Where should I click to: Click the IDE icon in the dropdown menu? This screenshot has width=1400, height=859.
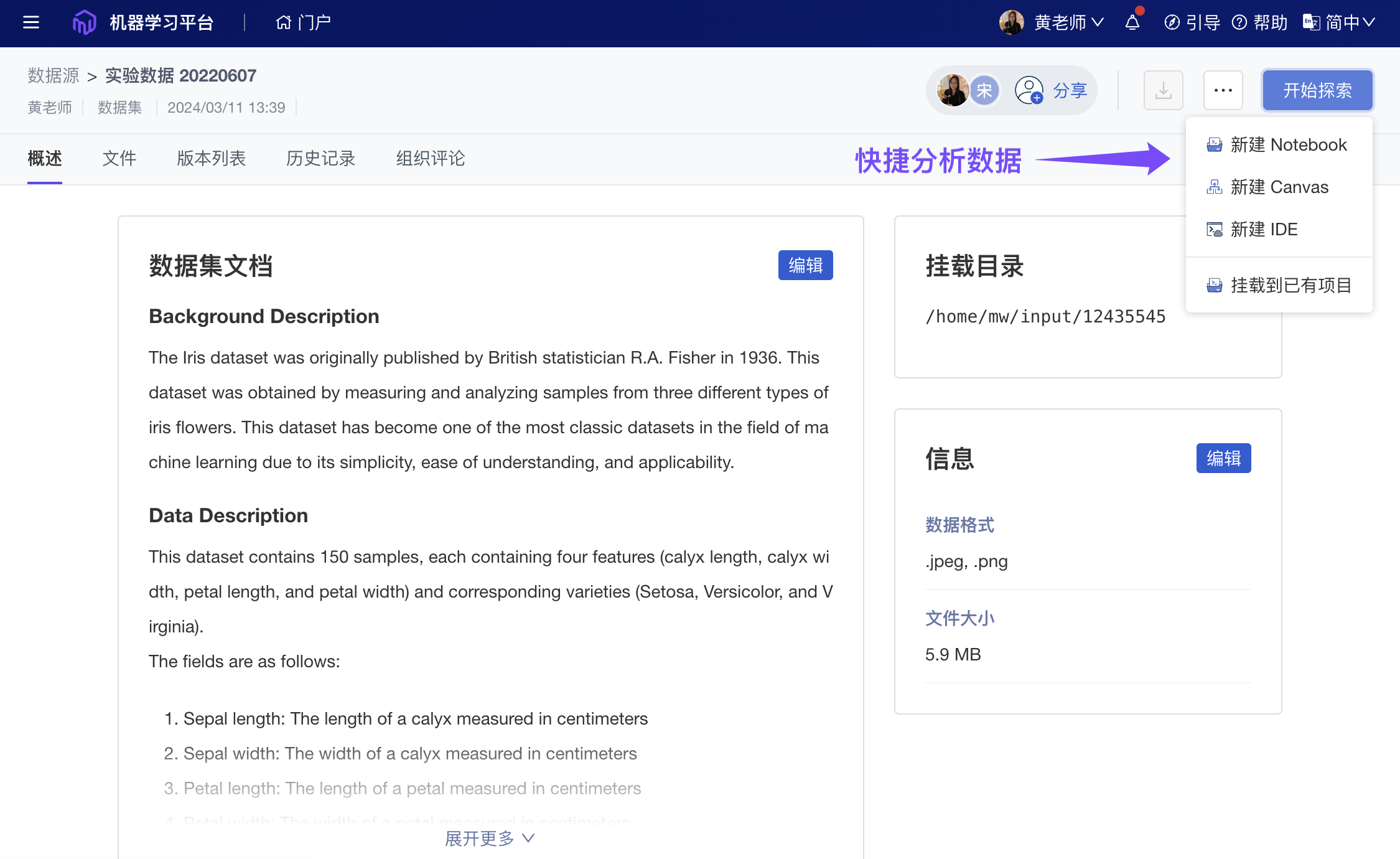pyautogui.click(x=1213, y=229)
